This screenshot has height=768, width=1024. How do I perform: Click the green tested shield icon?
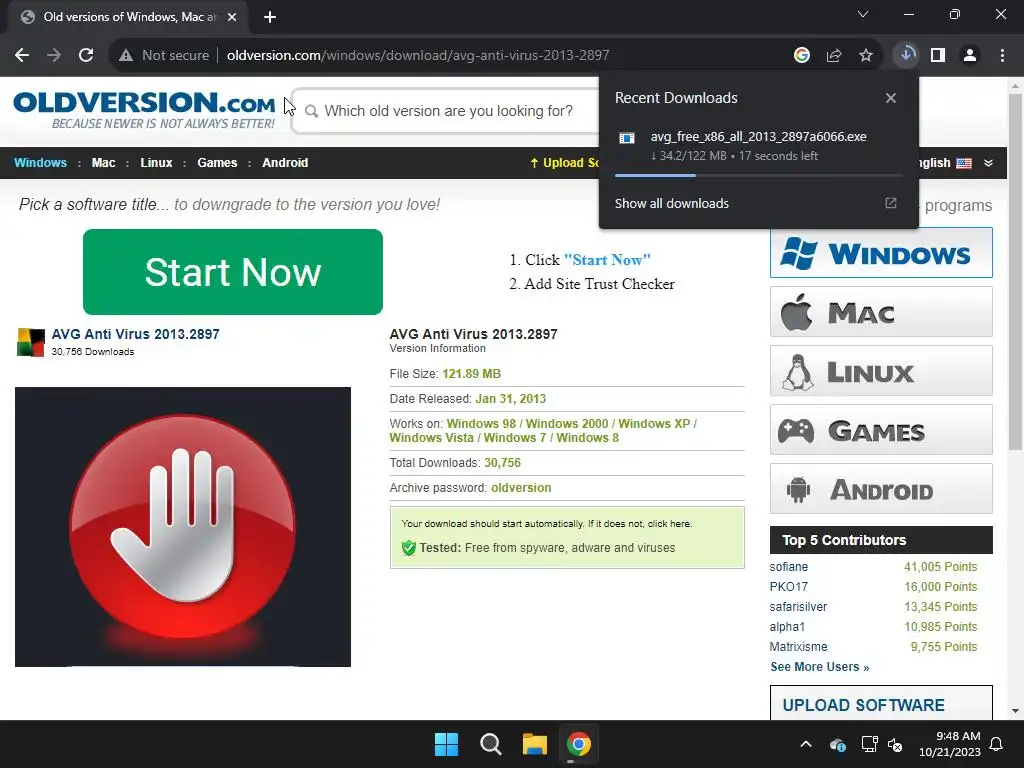pyautogui.click(x=409, y=548)
